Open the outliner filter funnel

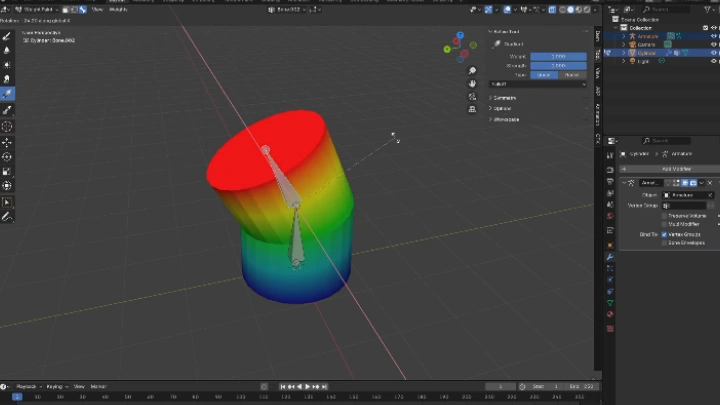tap(708, 10)
